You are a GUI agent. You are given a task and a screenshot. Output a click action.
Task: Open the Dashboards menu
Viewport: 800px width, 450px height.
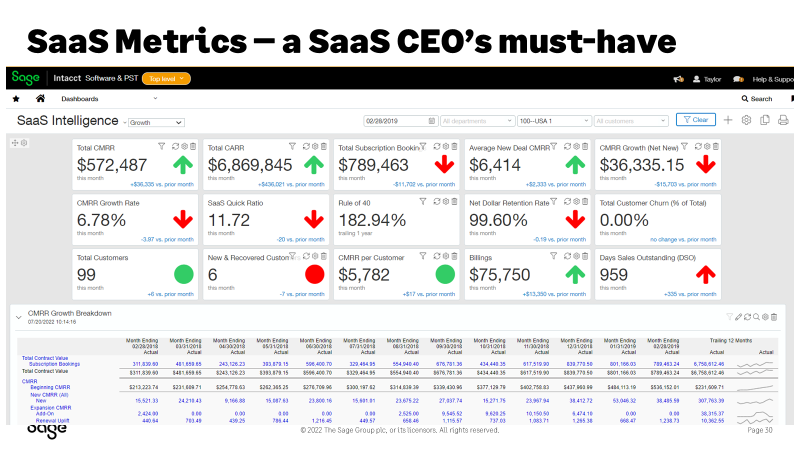tap(82, 99)
